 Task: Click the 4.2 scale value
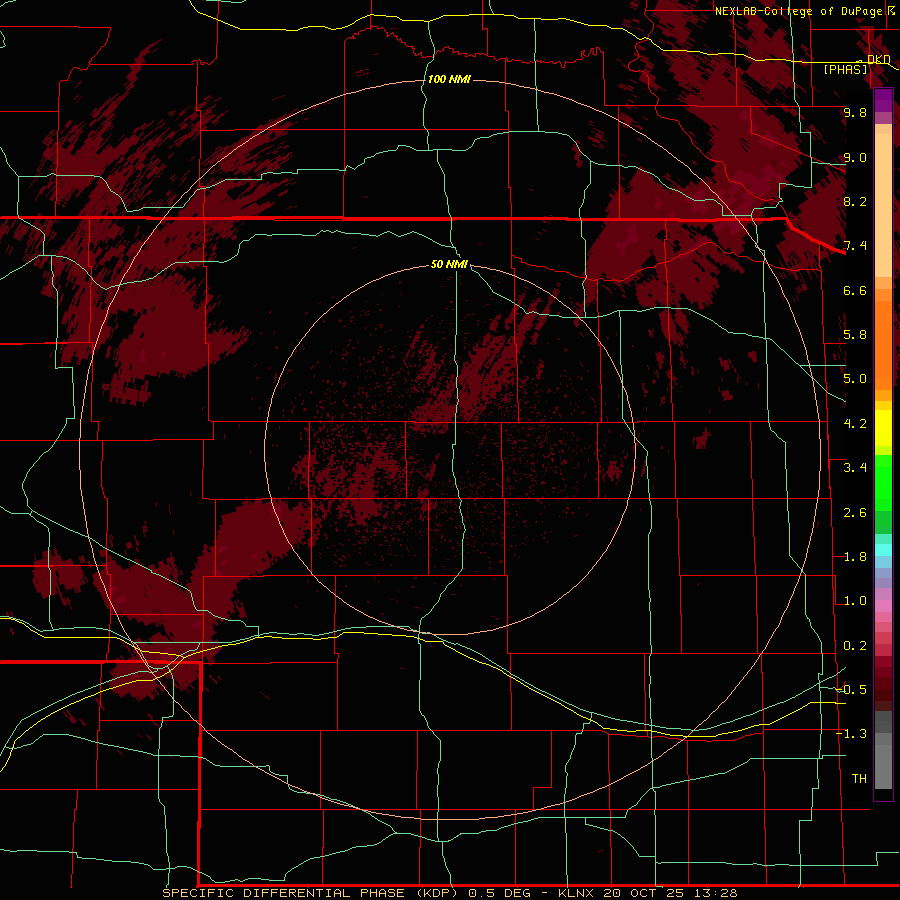coord(855,424)
